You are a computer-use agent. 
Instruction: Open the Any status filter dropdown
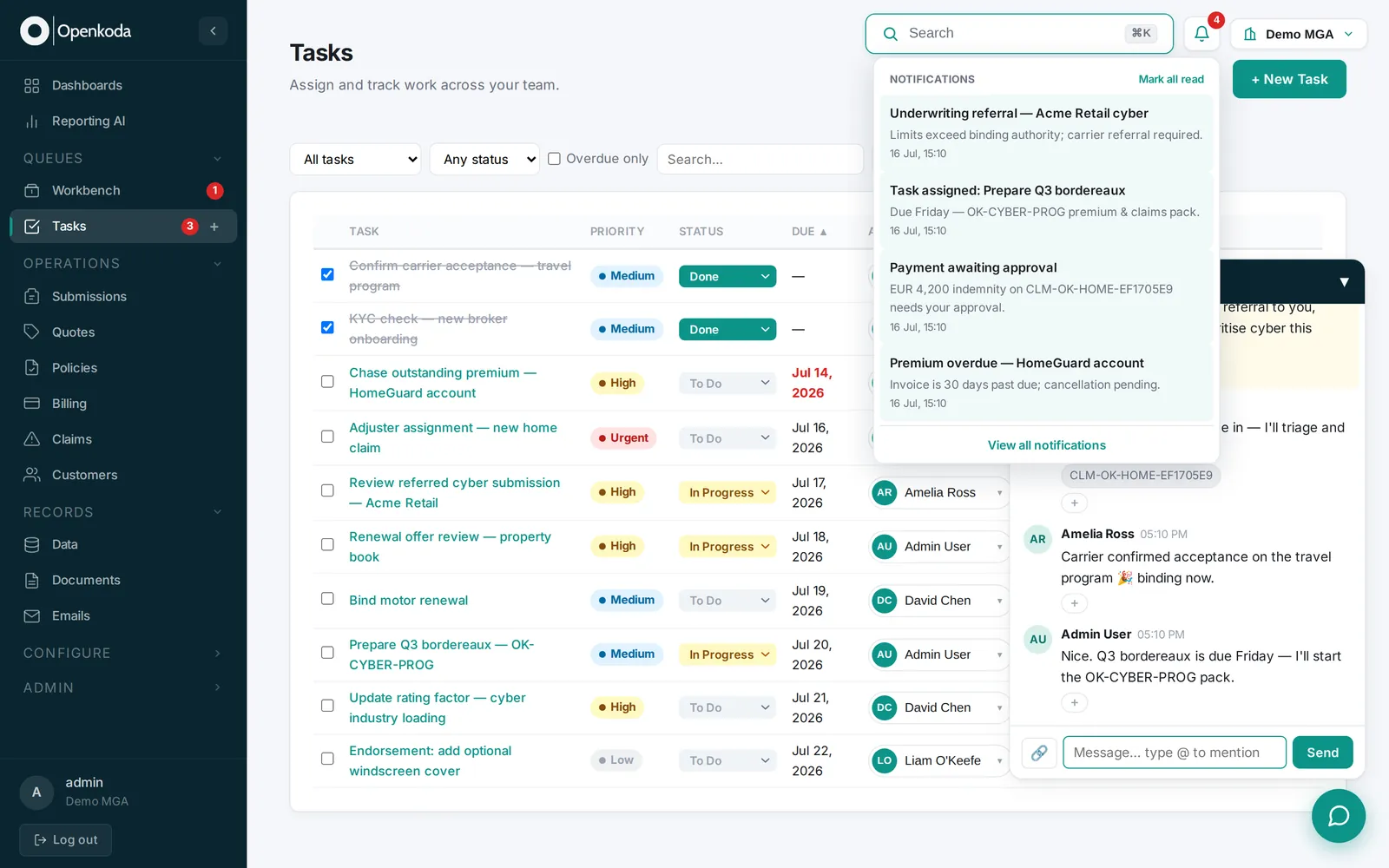[x=484, y=160]
